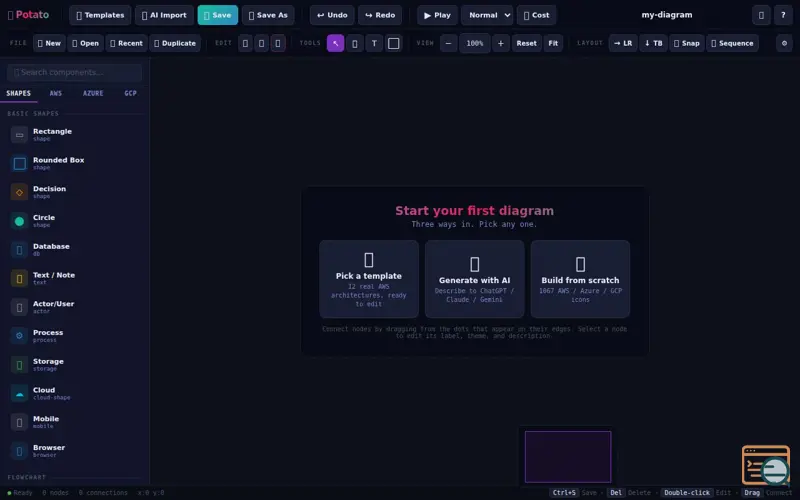Click the Double-click shortcut hint
Viewport: 800px width, 500px height.
click(687, 493)
